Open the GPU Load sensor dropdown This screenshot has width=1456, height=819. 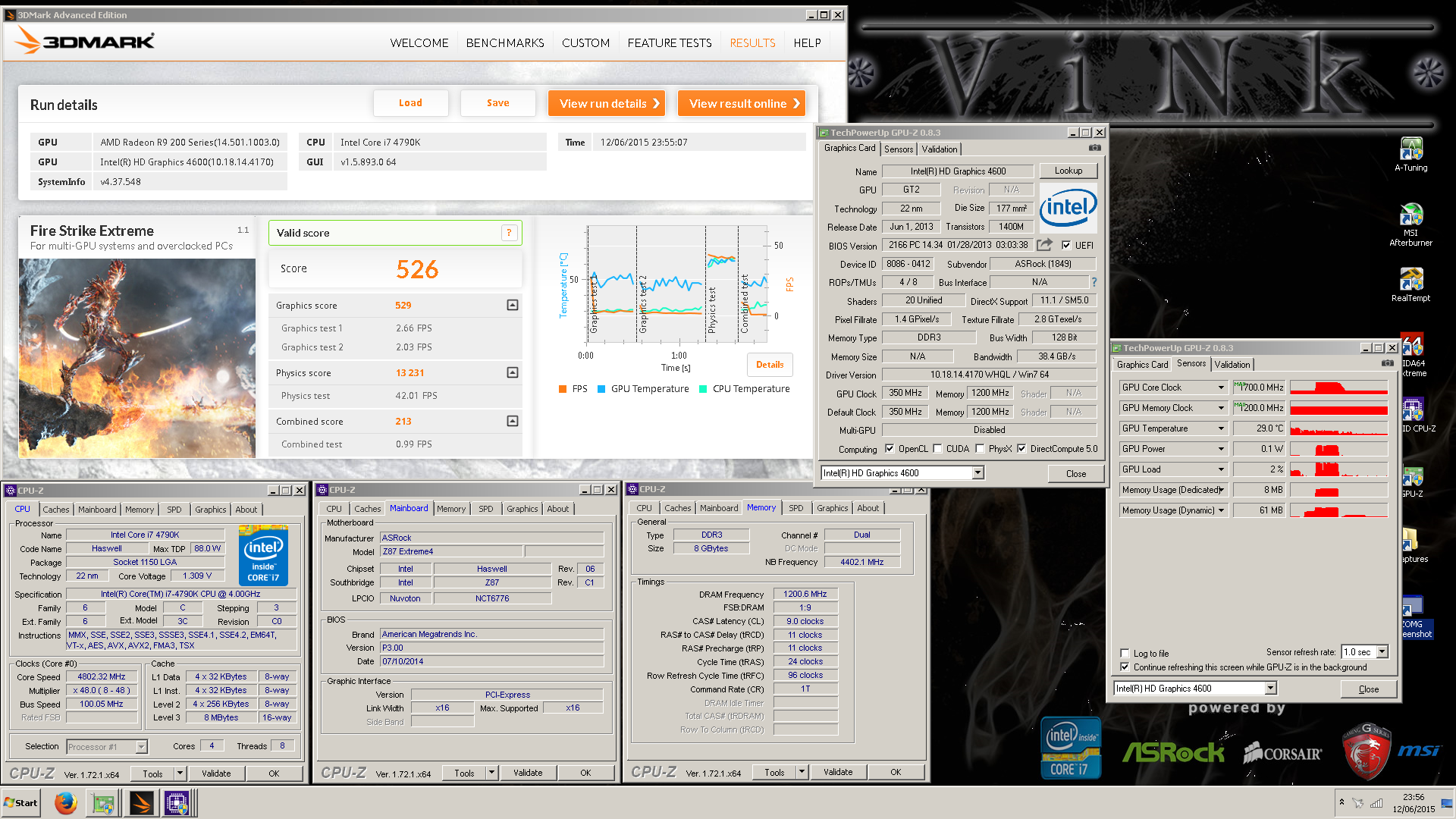[1221, 469]
